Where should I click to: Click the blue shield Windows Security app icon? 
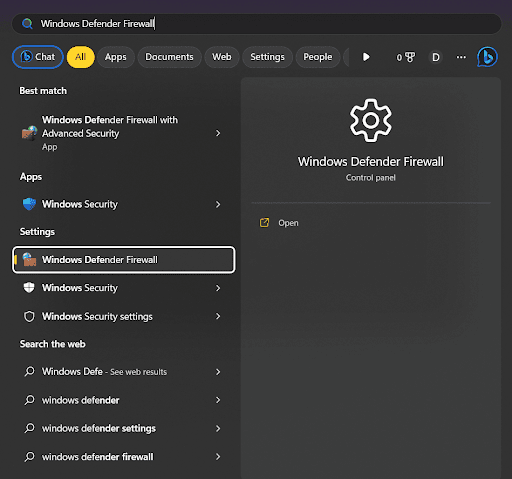(x=29, y=204)
